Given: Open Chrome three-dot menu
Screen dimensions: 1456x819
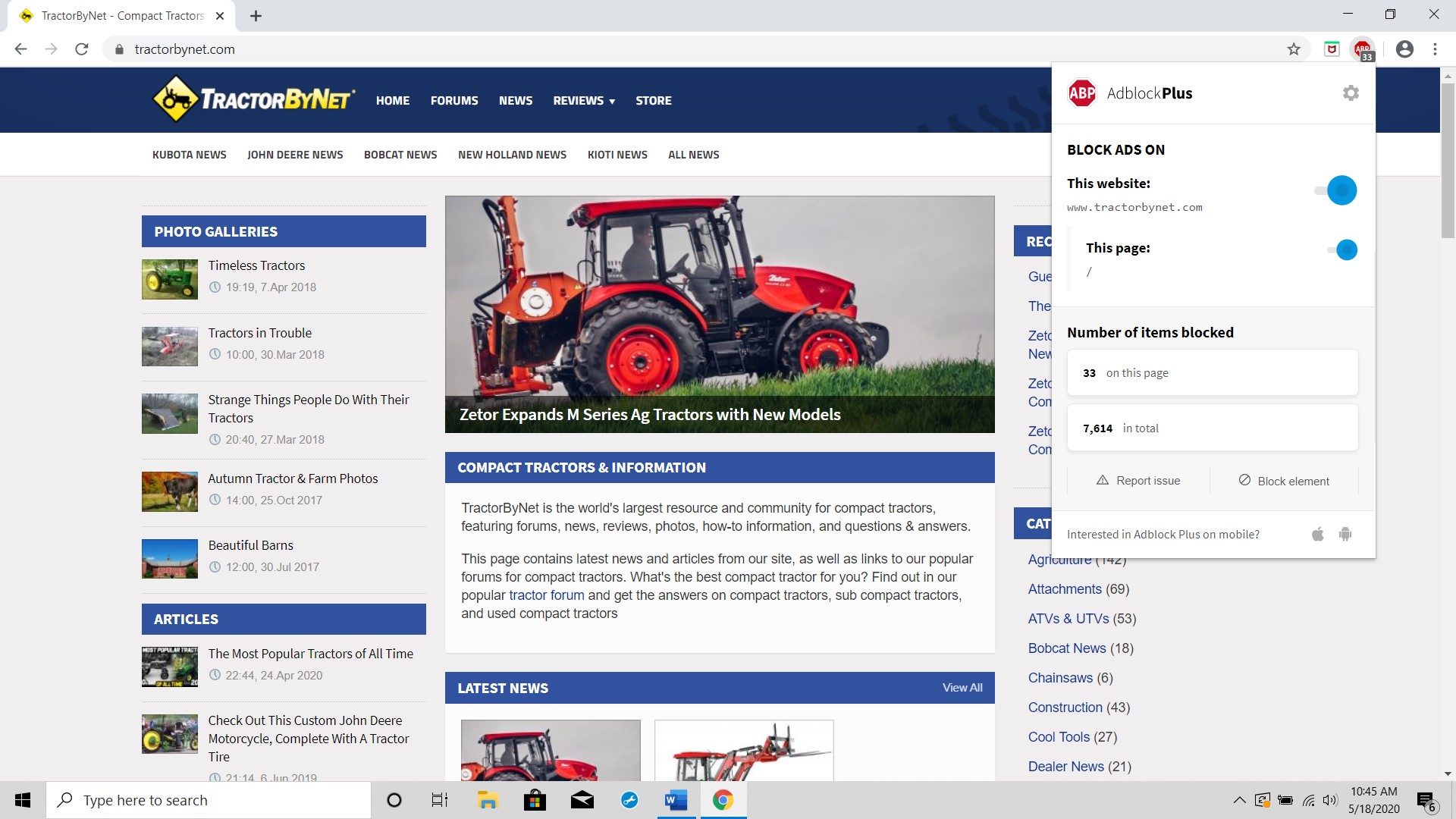Looking at the screenshot, I should (x=1435, y=49).
